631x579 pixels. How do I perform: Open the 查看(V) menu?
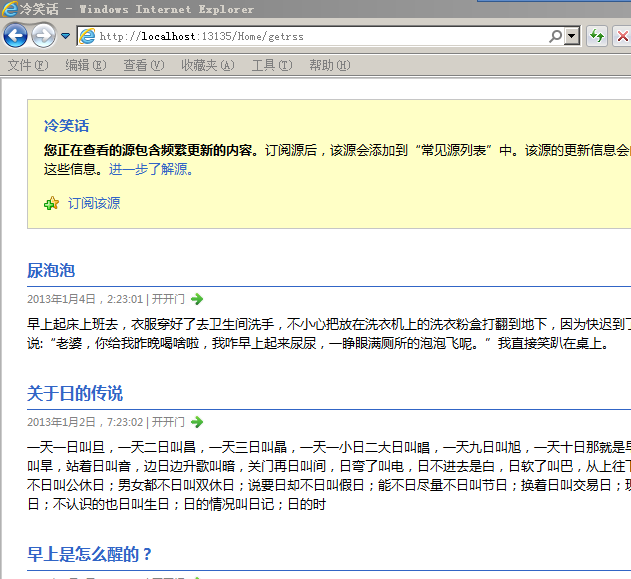(x=144, y=65)
